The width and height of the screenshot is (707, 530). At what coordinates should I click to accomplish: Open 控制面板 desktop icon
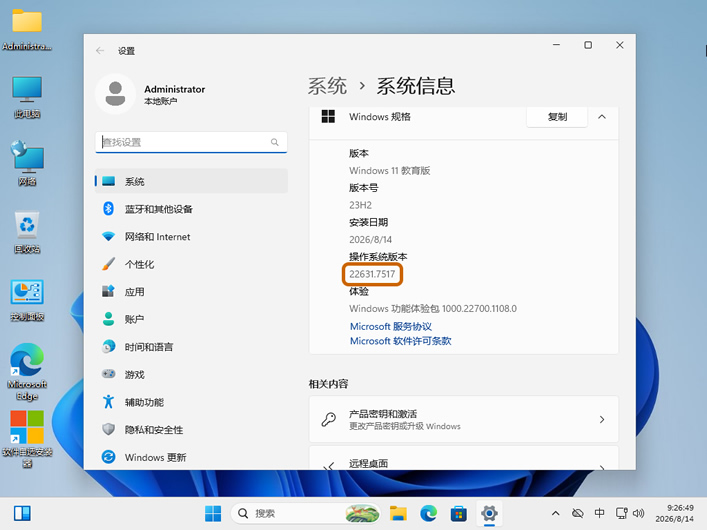pos(27,300)
